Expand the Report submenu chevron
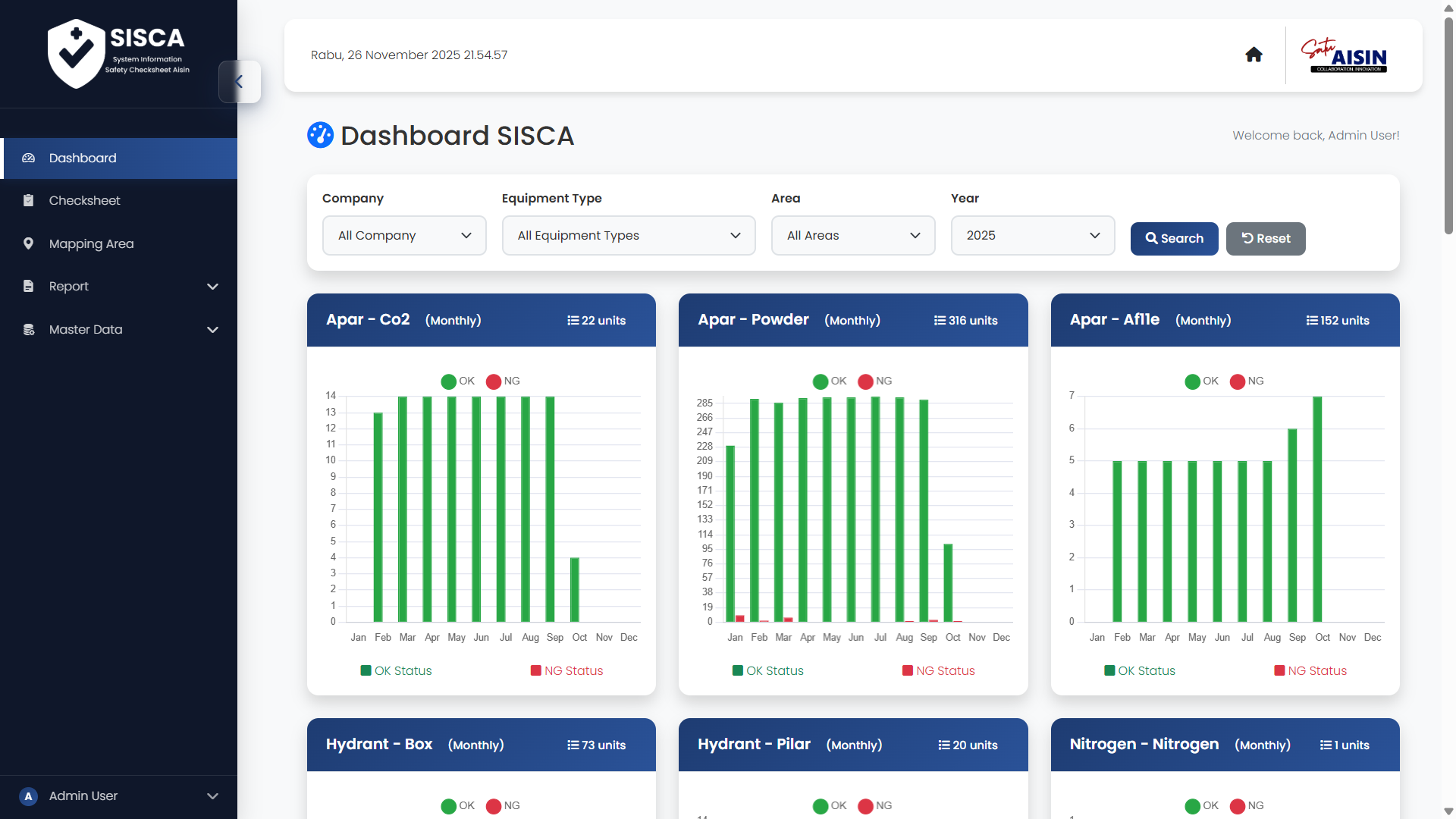The image size is (1456, 819). click(x=213, y=287)
